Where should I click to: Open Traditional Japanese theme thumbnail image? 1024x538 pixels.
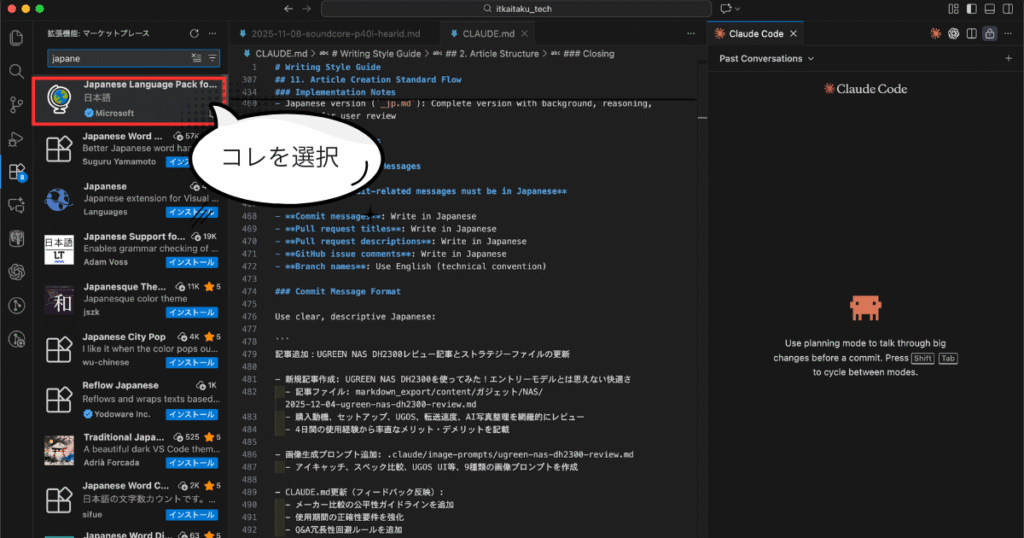pyautogui.click(x=59, y=450)
